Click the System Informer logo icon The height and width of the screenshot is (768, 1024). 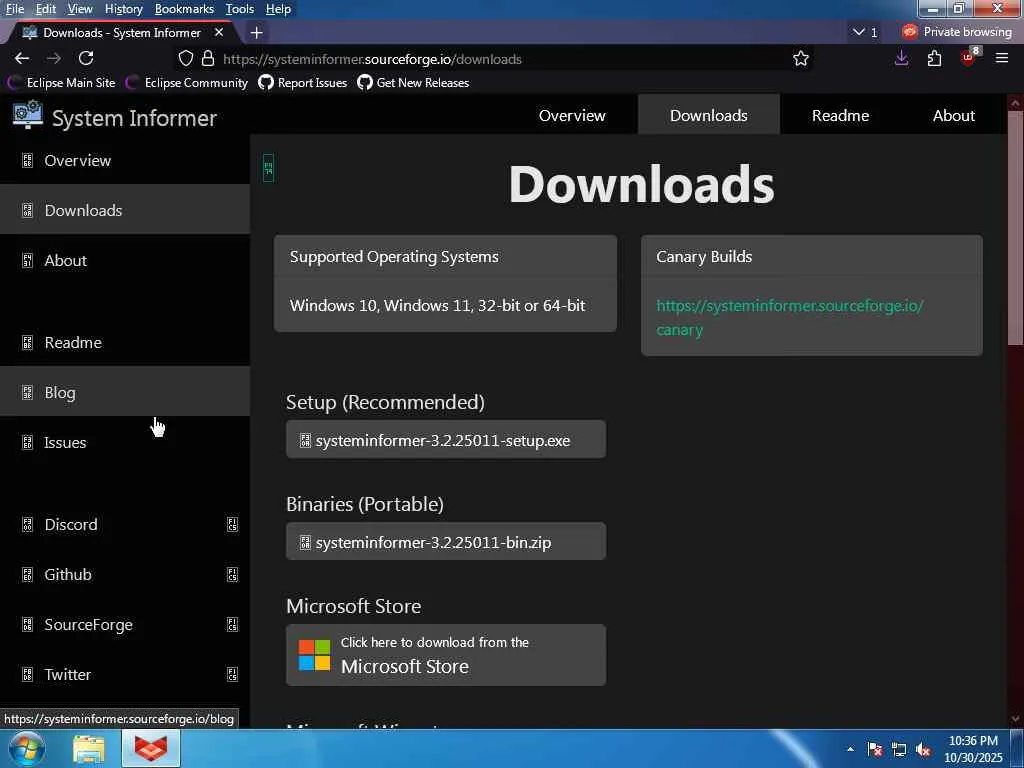pyautogui.click(x=27, y=114)
